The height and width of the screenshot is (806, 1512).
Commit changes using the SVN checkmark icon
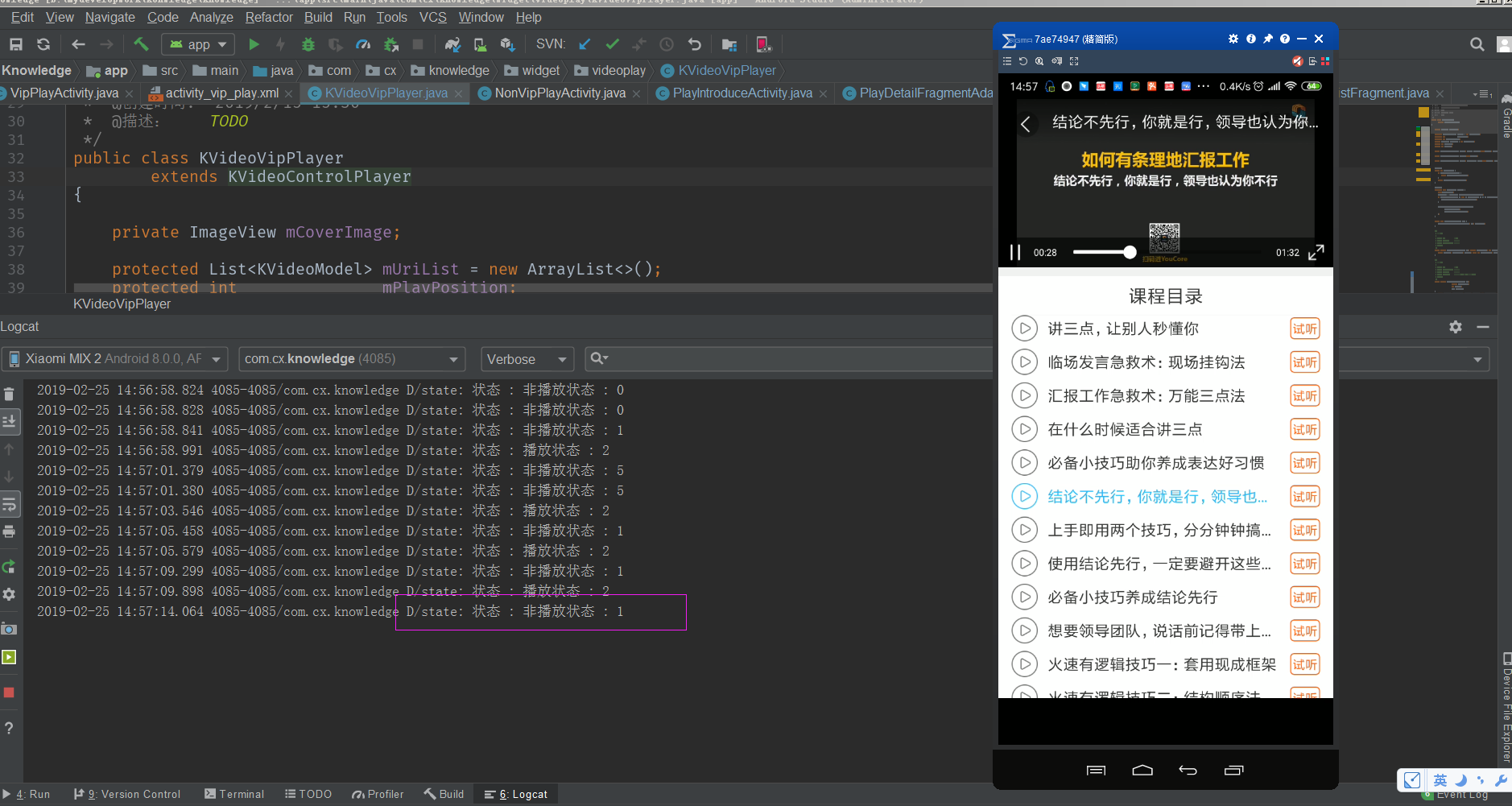click(614, 44)
